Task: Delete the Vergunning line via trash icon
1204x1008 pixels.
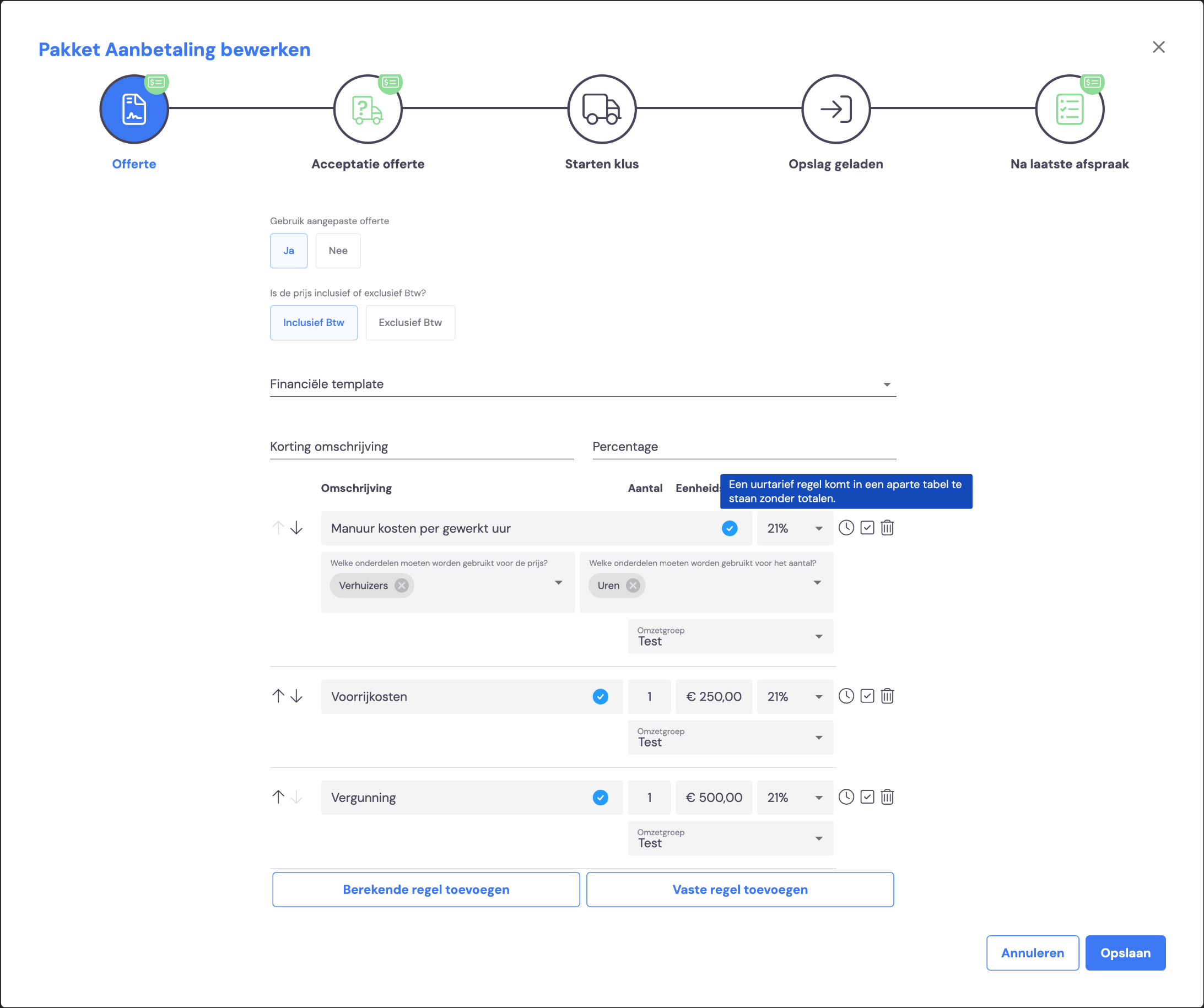Action: [887, 797]
